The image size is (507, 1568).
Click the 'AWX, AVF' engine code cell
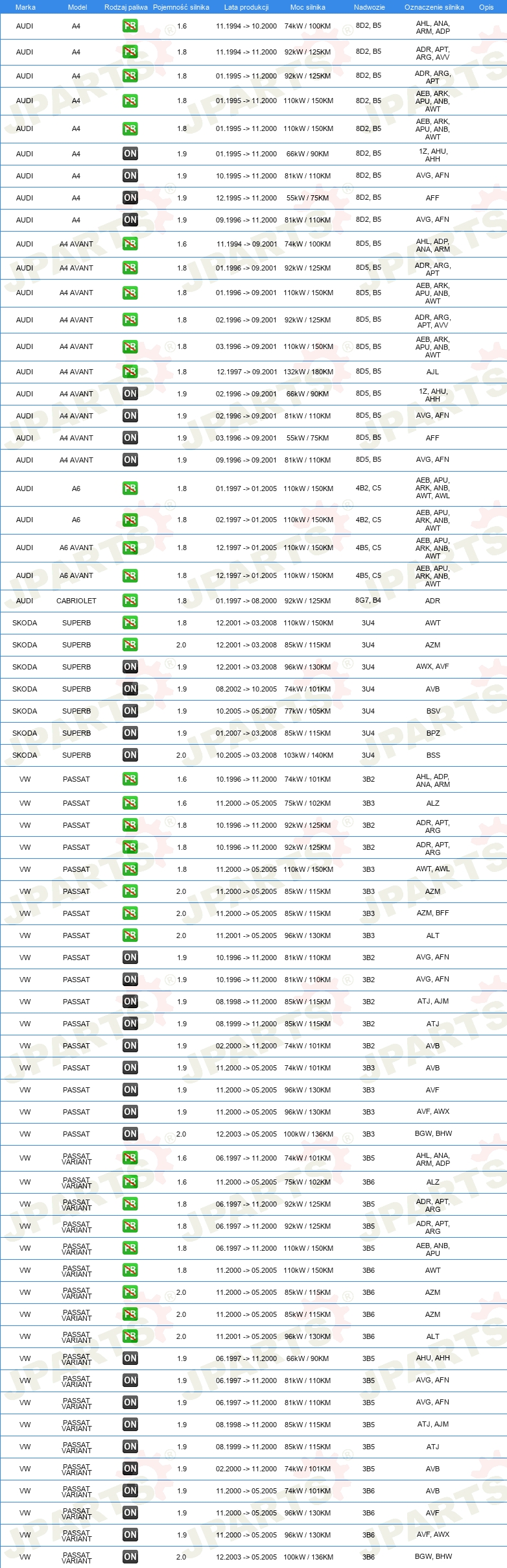pos(432,667)
